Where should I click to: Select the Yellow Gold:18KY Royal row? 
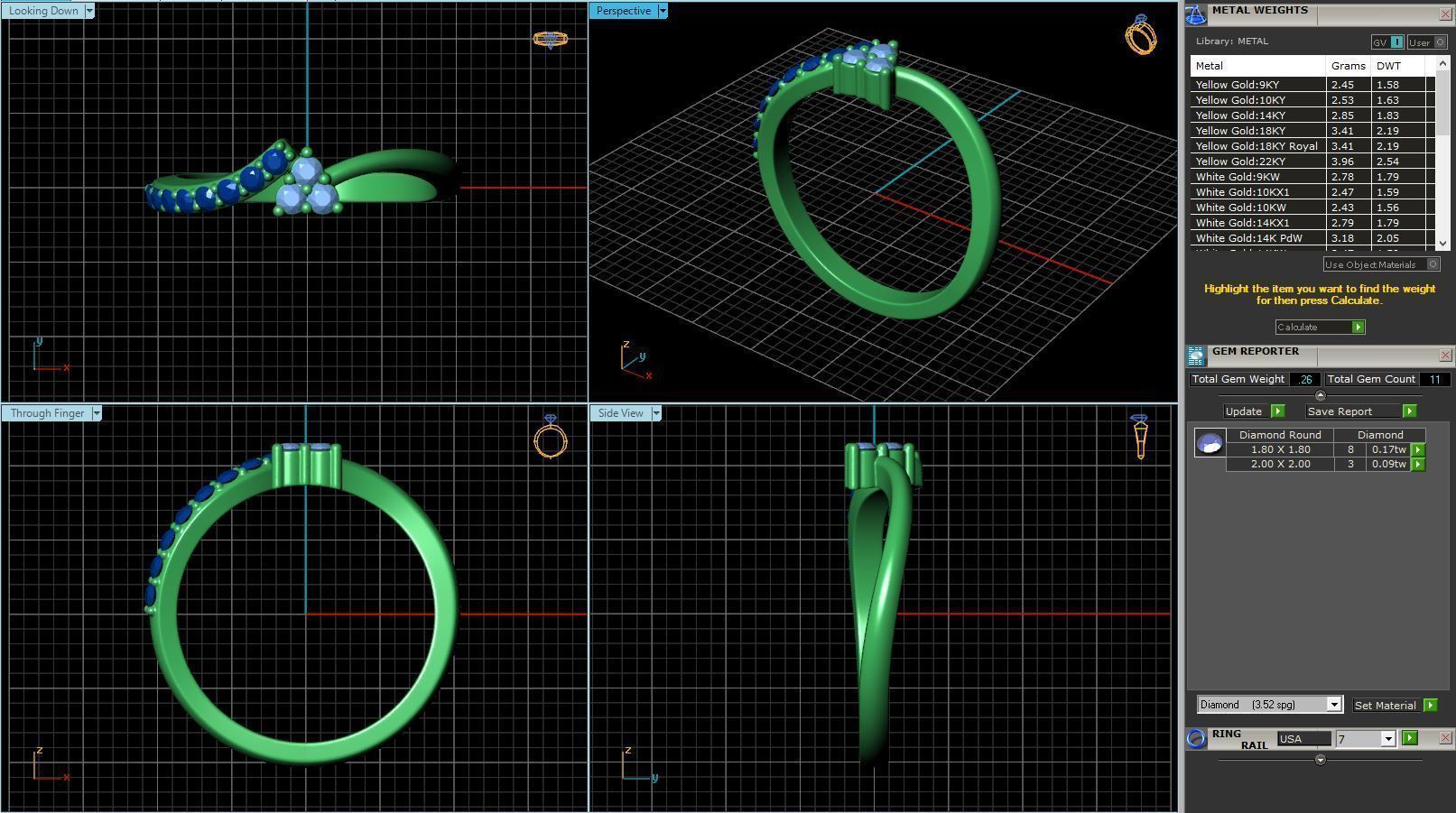coord(1312,146)
